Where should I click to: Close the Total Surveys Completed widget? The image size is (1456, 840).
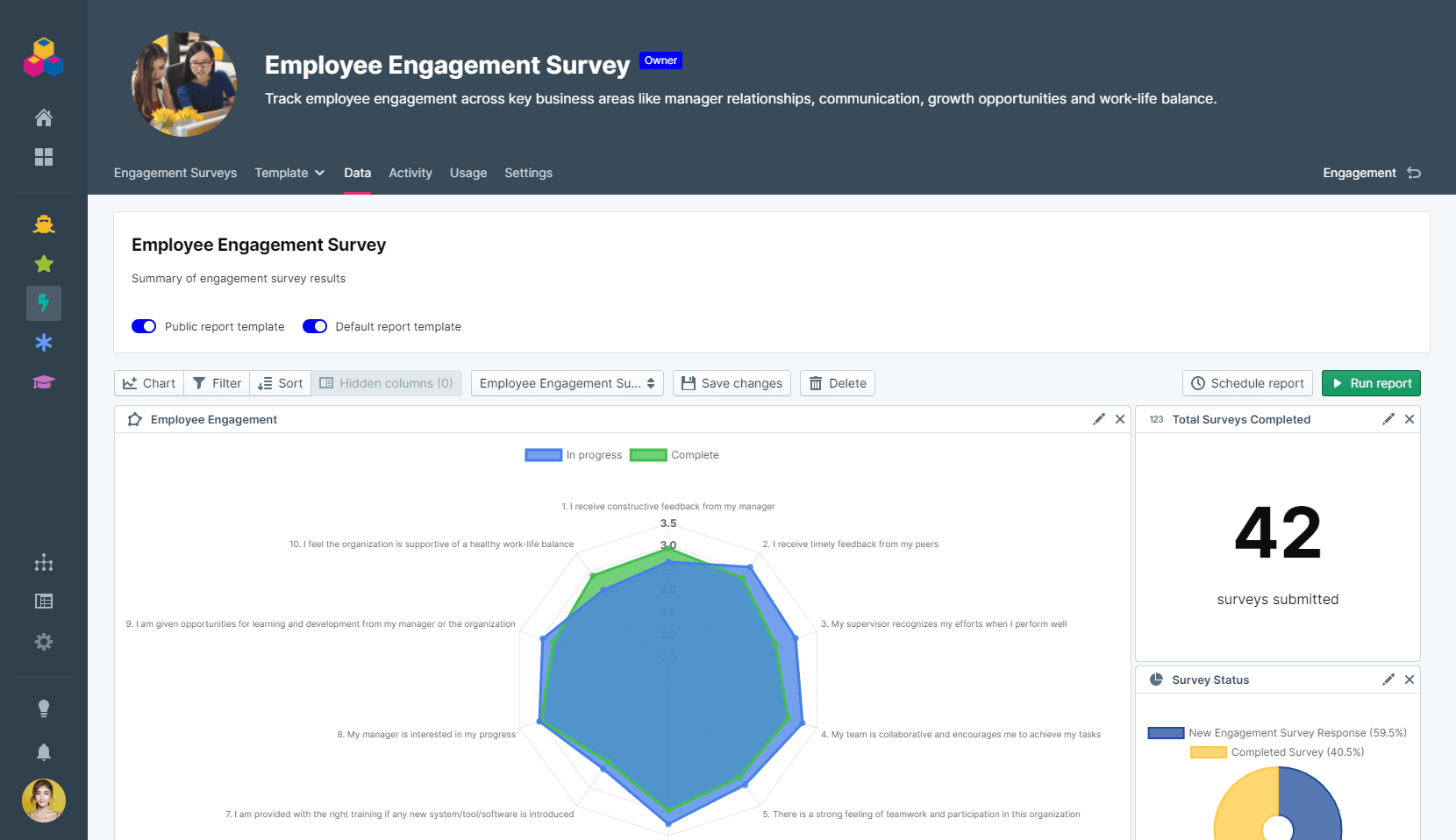(x=1410, y=419)
